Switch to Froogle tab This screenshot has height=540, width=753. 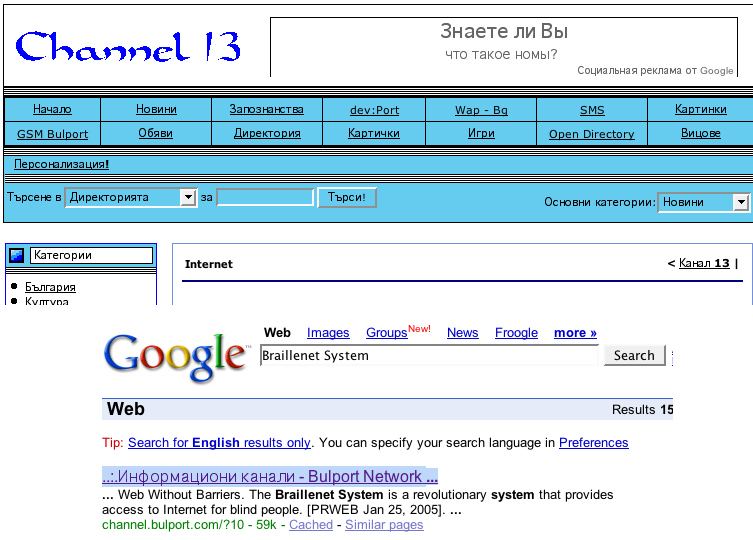tap(516, 332)
